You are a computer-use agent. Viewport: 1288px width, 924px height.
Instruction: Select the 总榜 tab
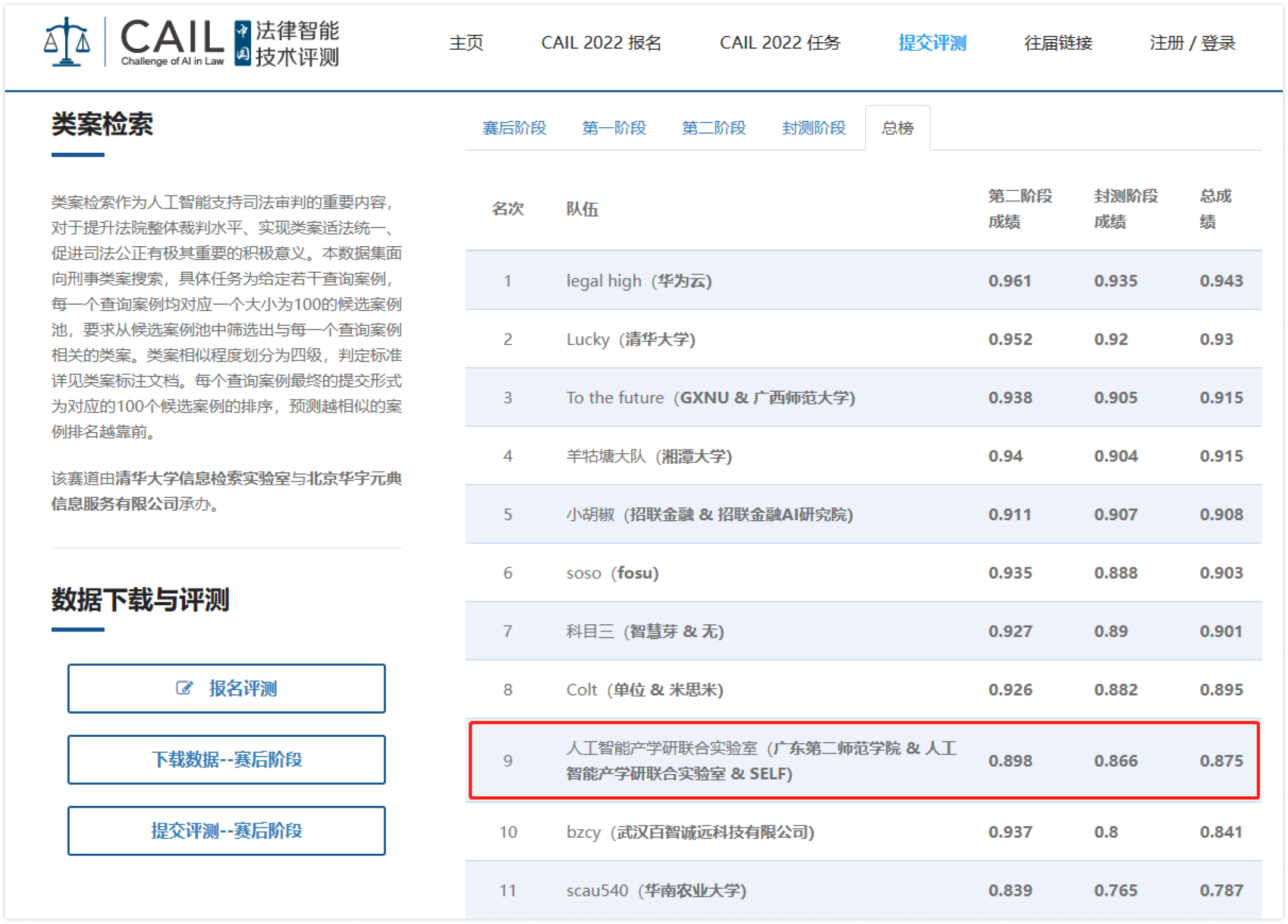[898, 128]
